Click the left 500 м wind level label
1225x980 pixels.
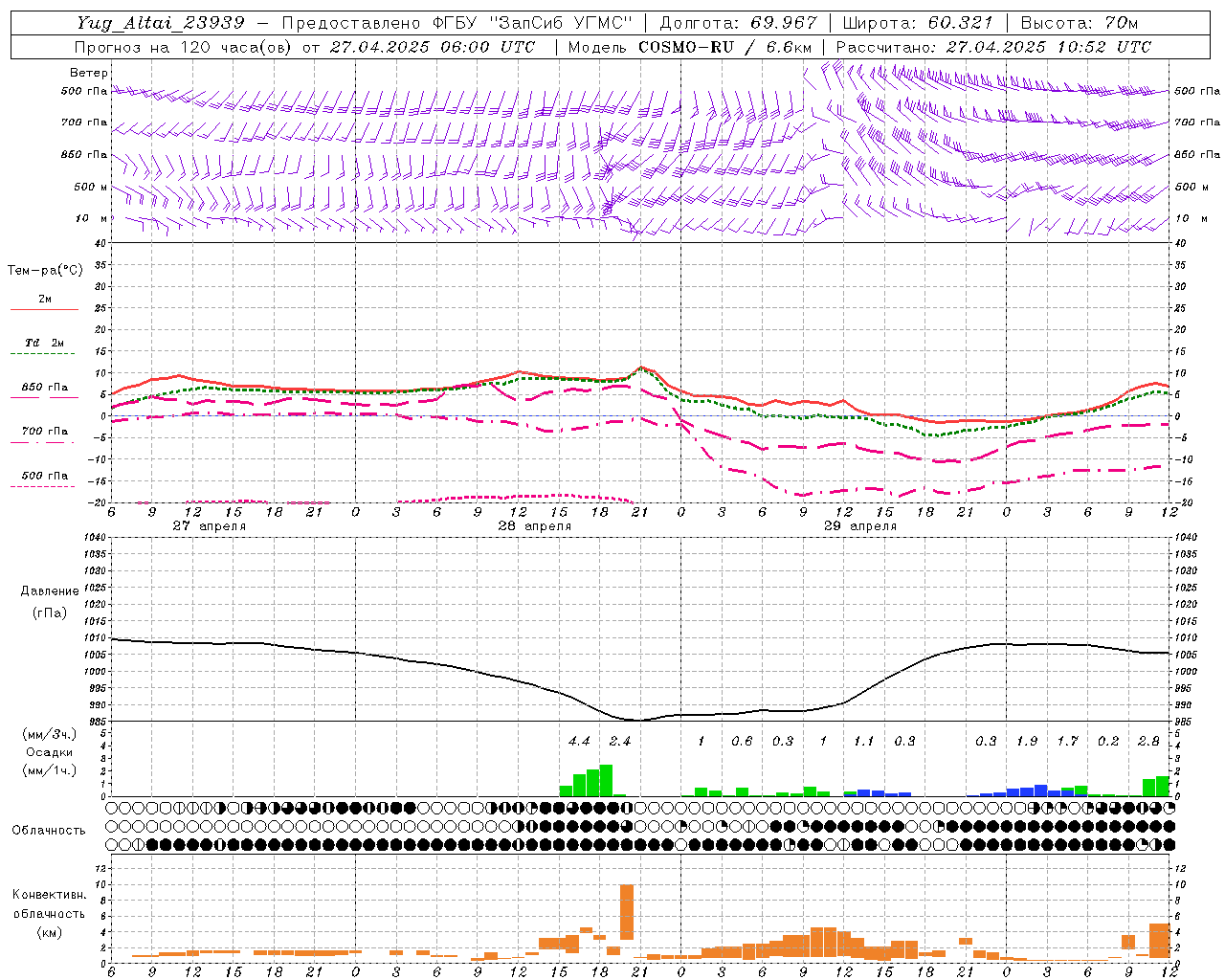[92, 187]
